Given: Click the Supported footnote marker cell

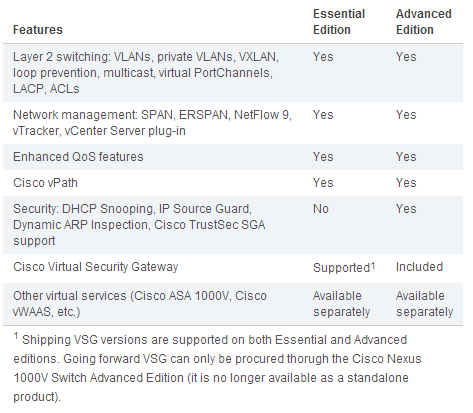Looking at the screenshot, I should [x=344, y=268].
